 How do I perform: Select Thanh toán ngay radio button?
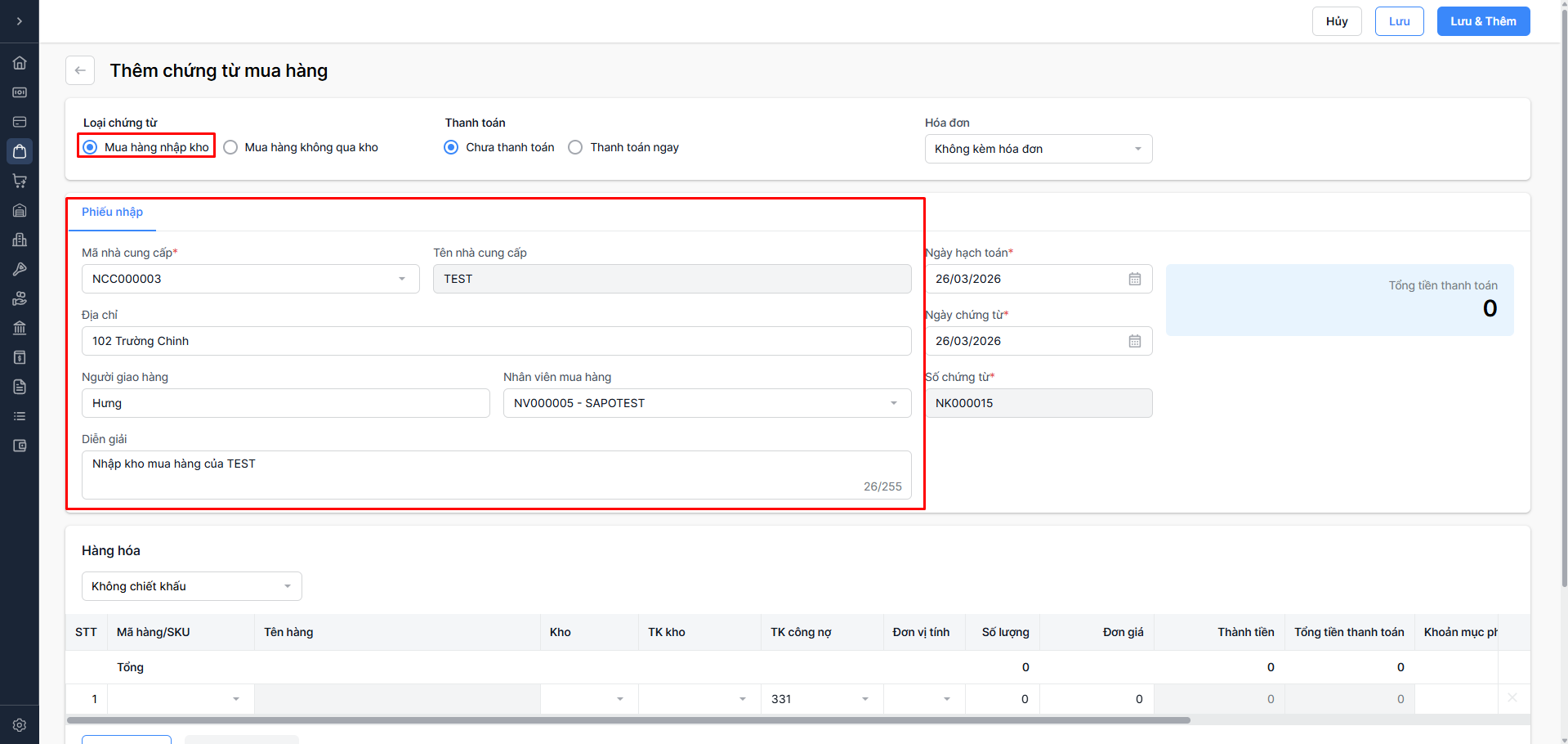[576, 147]
